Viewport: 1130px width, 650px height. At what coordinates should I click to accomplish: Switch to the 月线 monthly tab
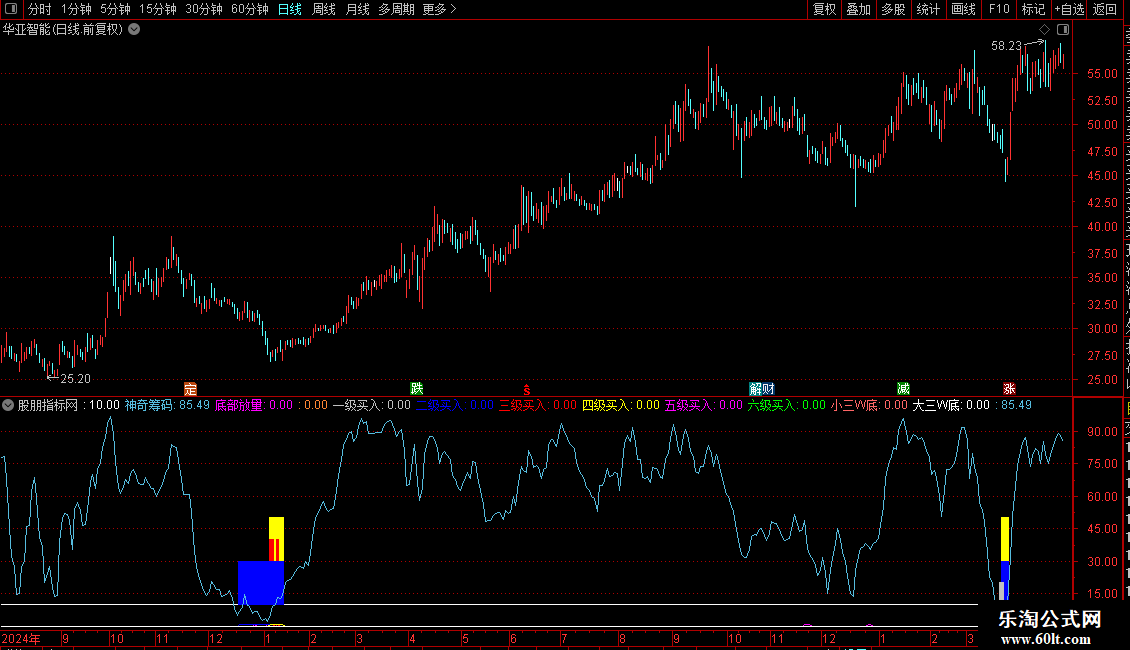point(357,9)
